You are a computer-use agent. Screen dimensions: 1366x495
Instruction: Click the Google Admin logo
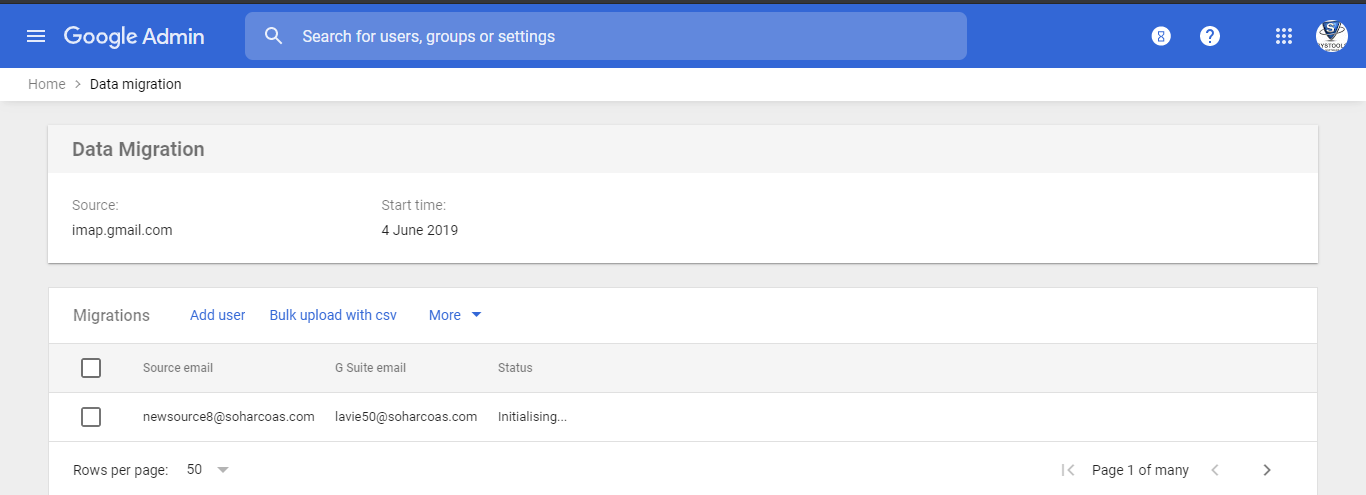coord(134,36)
